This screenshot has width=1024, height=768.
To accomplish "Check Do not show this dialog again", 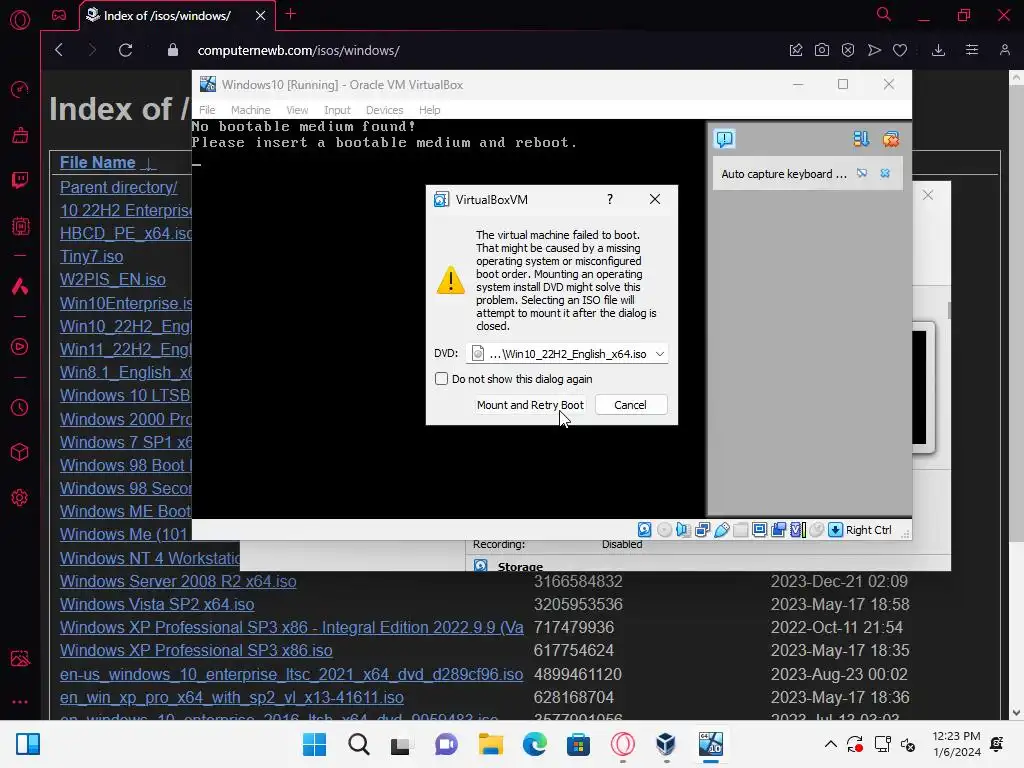I will click(x=441, y=379).
